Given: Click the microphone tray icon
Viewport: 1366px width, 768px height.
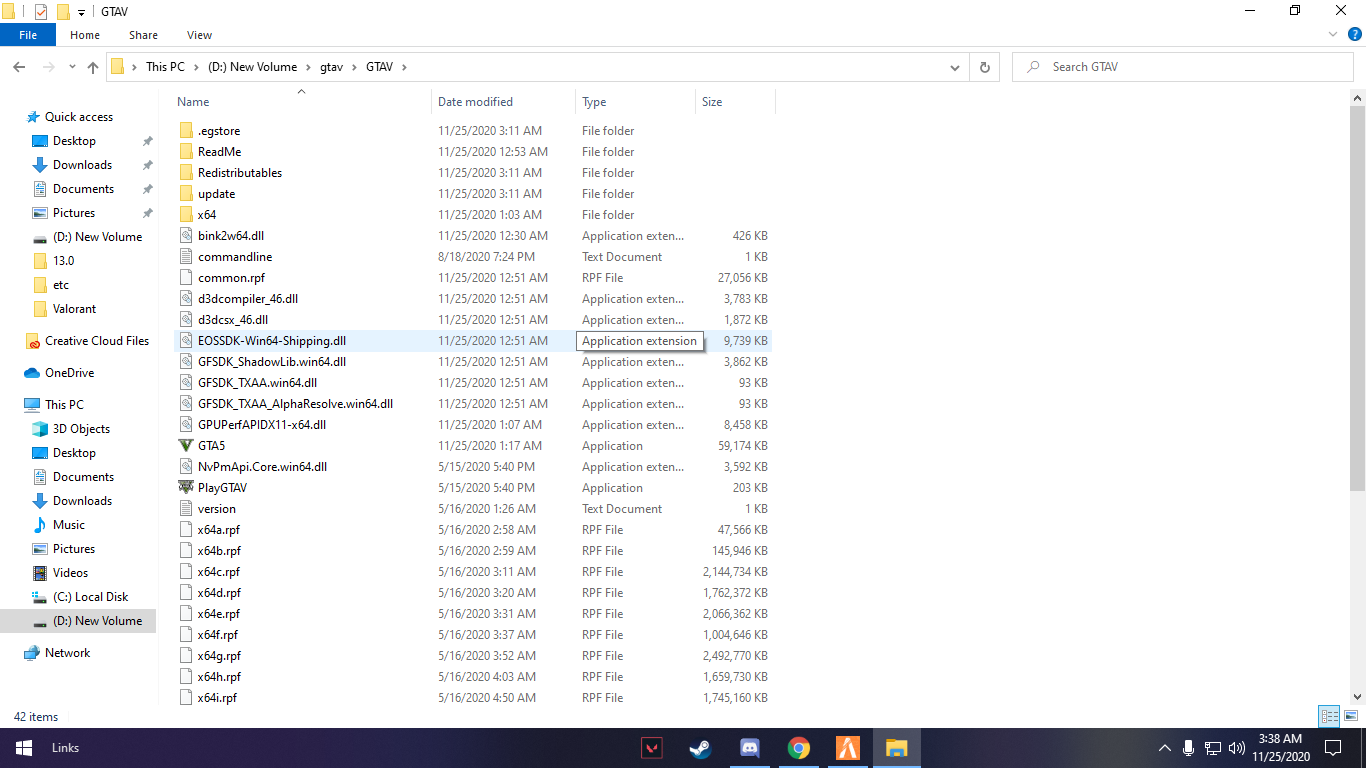Looking at the screenshot, I should 1188,748.
